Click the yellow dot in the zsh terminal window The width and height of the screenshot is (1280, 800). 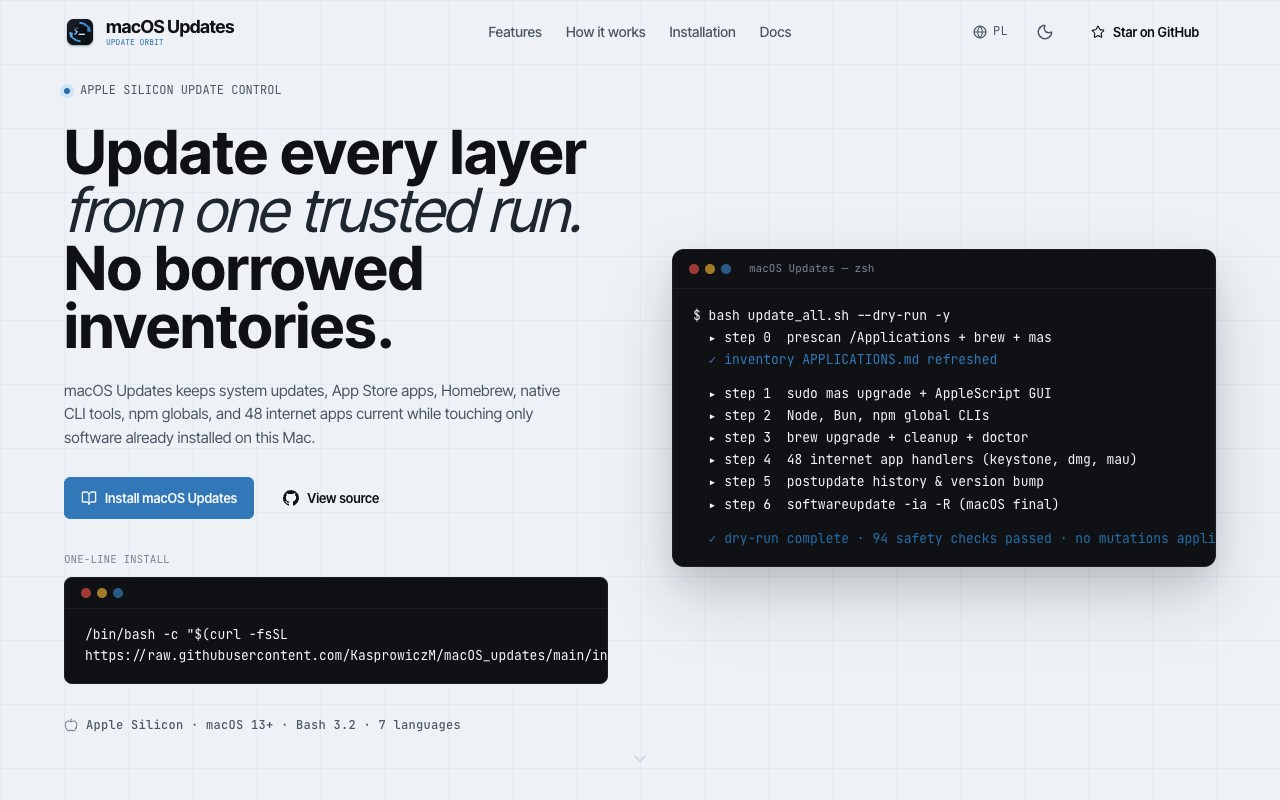tap(710, 269)
